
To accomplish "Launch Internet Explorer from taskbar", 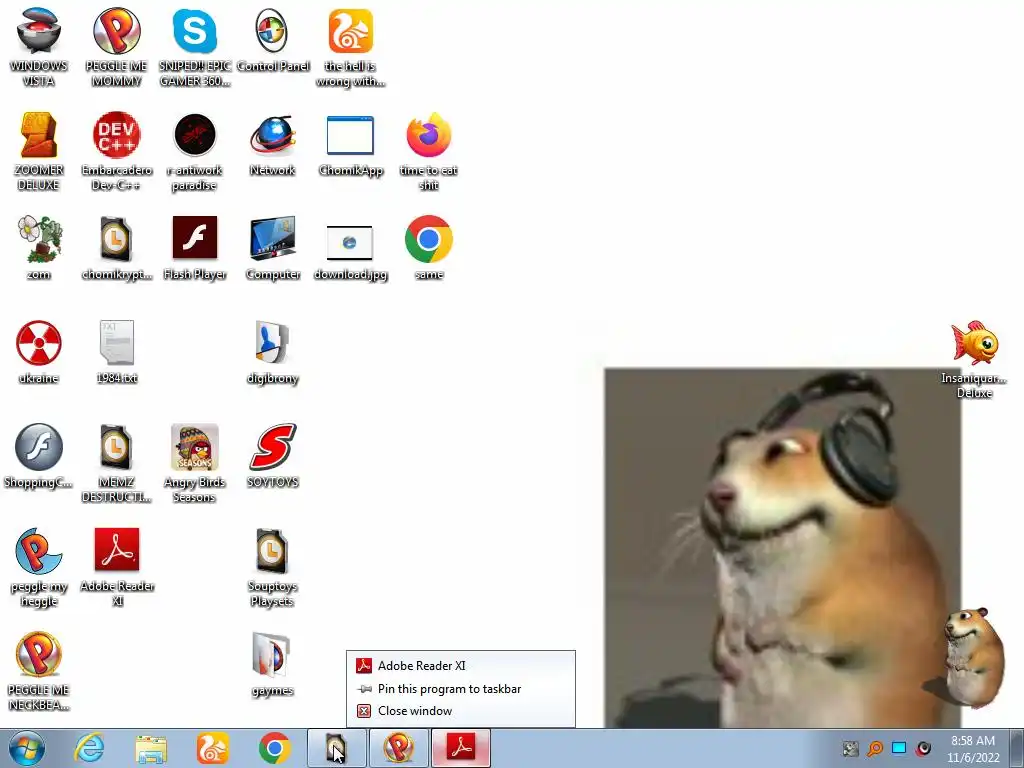I will pyautogui.click(x=89, y=748).
